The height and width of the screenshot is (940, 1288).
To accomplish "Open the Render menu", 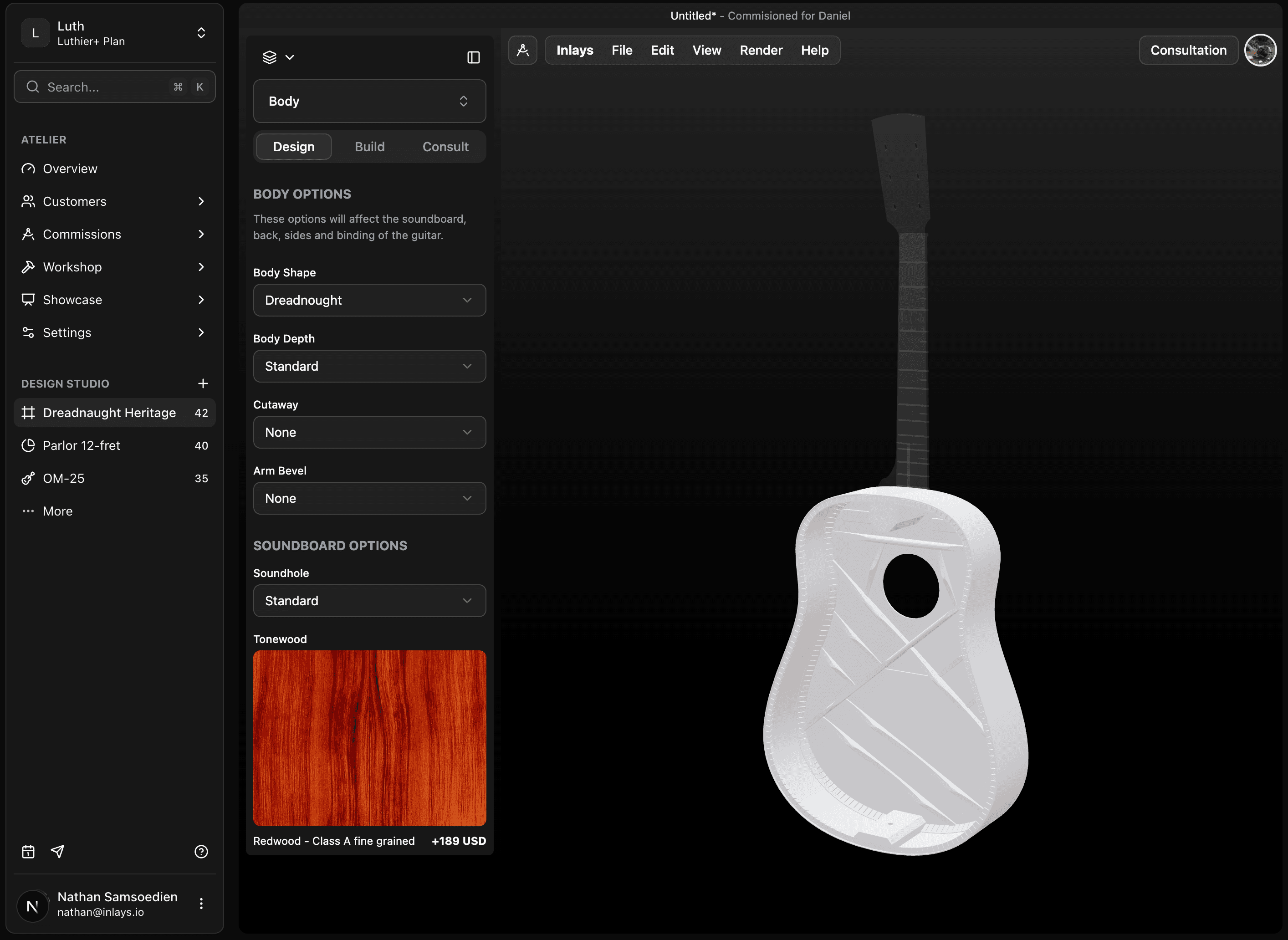I will (x=761, y=50).
